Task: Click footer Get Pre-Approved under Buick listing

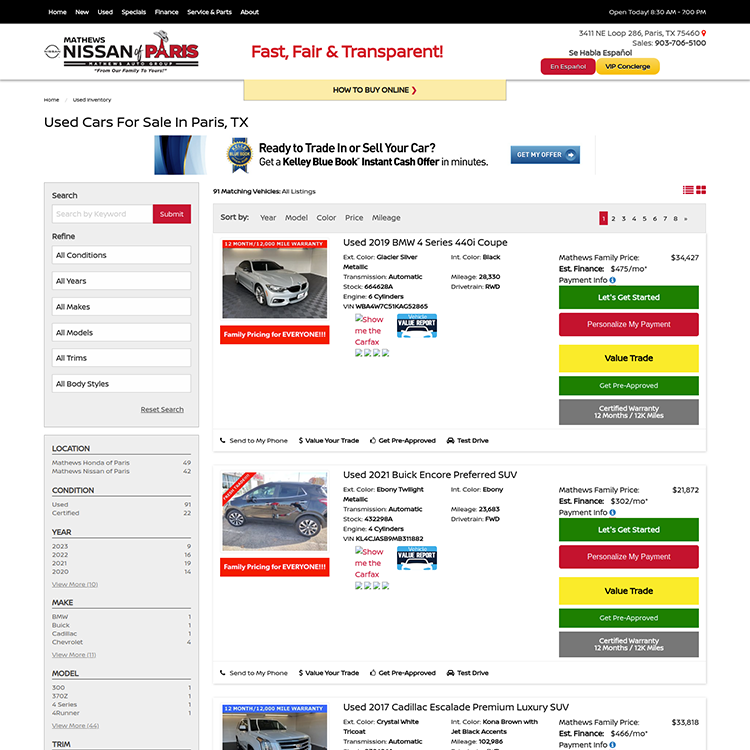Action: (403, 673)
